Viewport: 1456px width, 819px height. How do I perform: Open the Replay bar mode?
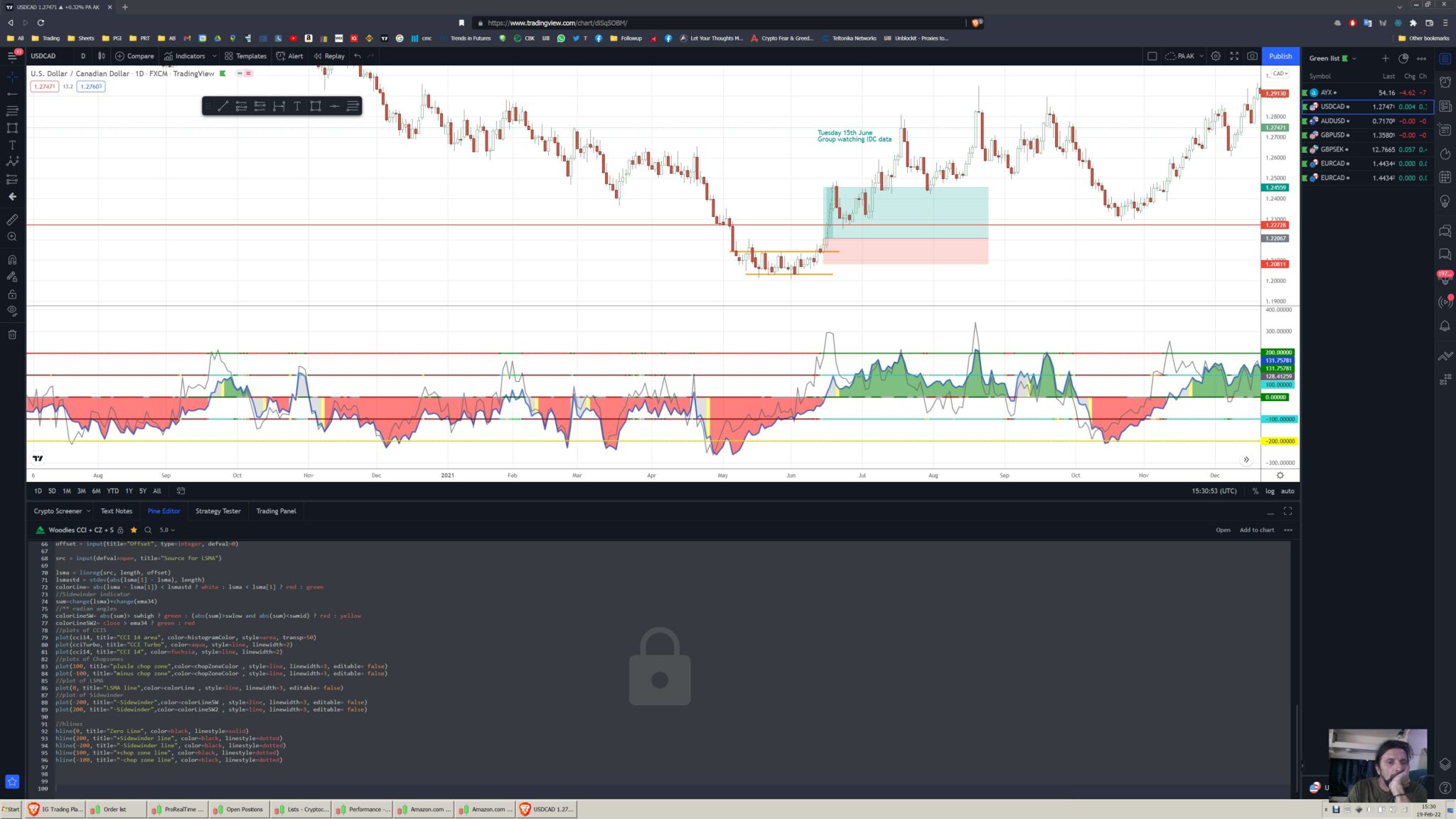point(328,56)
